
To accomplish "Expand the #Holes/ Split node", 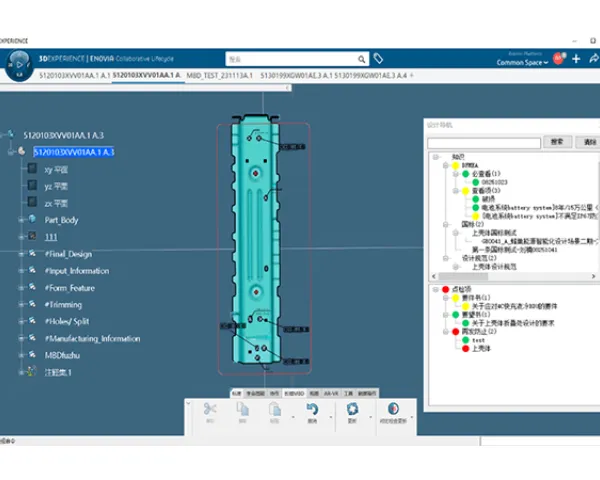I will [x=21, y=321].
